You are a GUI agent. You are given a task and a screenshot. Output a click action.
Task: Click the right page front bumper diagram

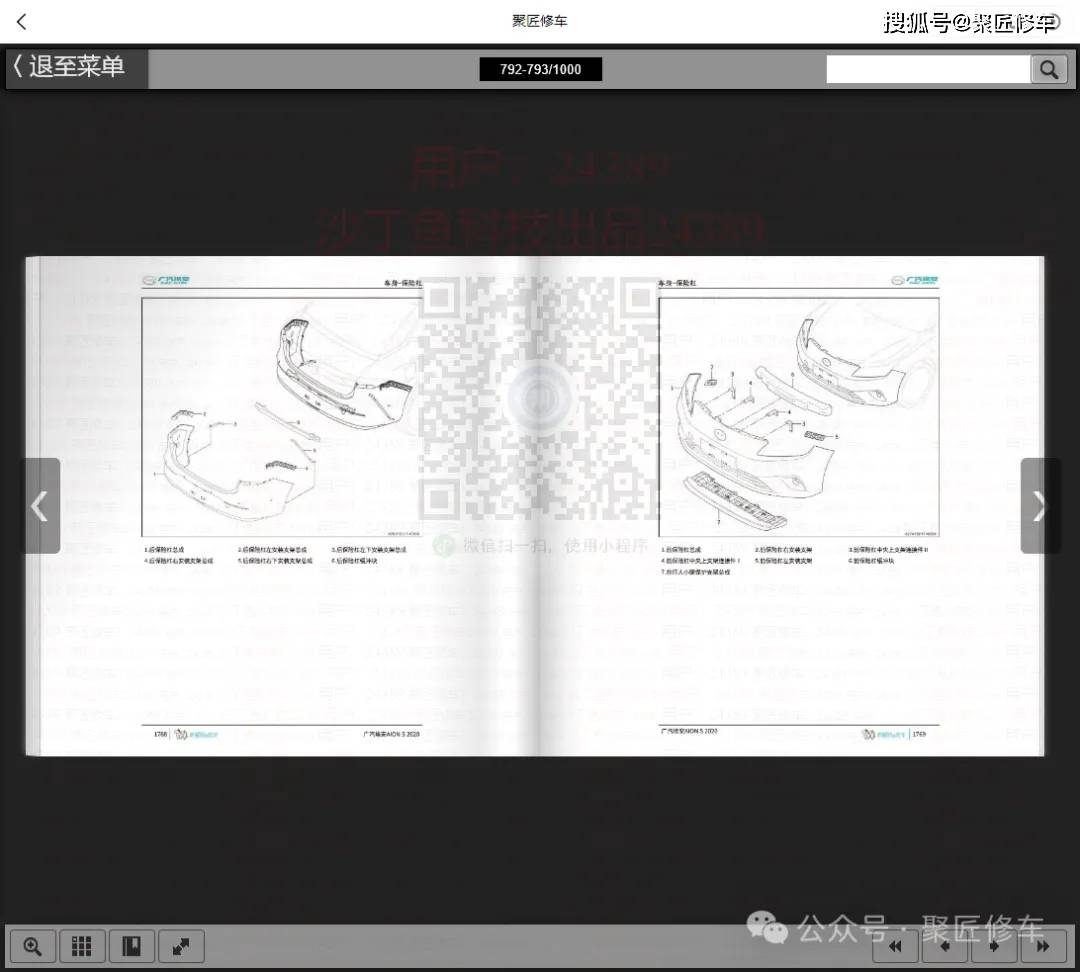point(799,417)
